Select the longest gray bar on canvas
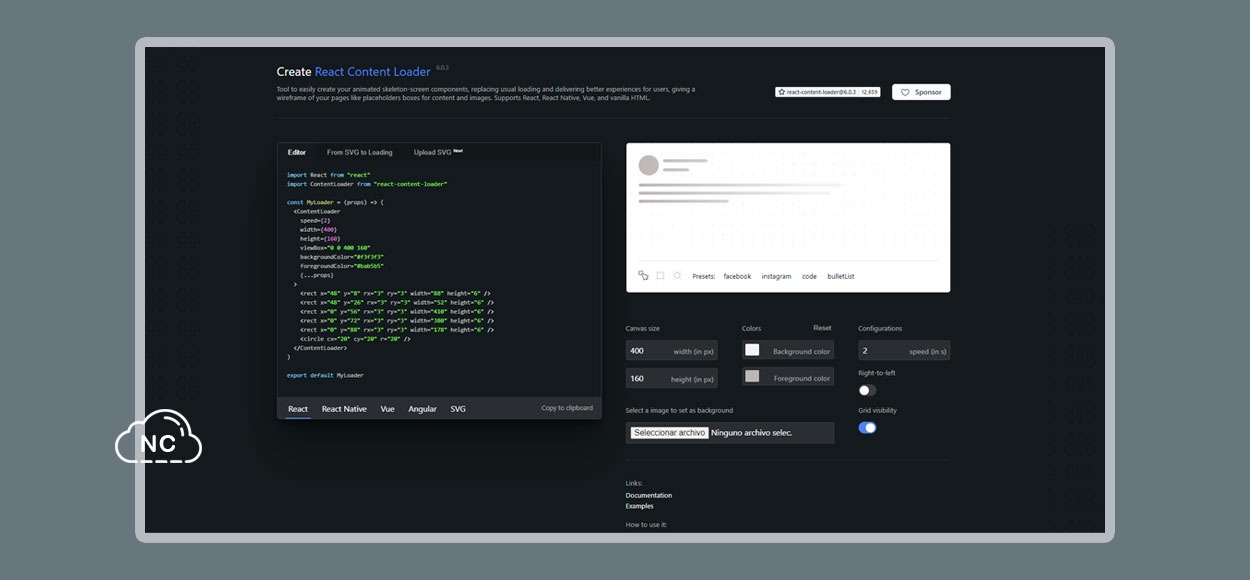The image size is (1250, 580). 739,185
